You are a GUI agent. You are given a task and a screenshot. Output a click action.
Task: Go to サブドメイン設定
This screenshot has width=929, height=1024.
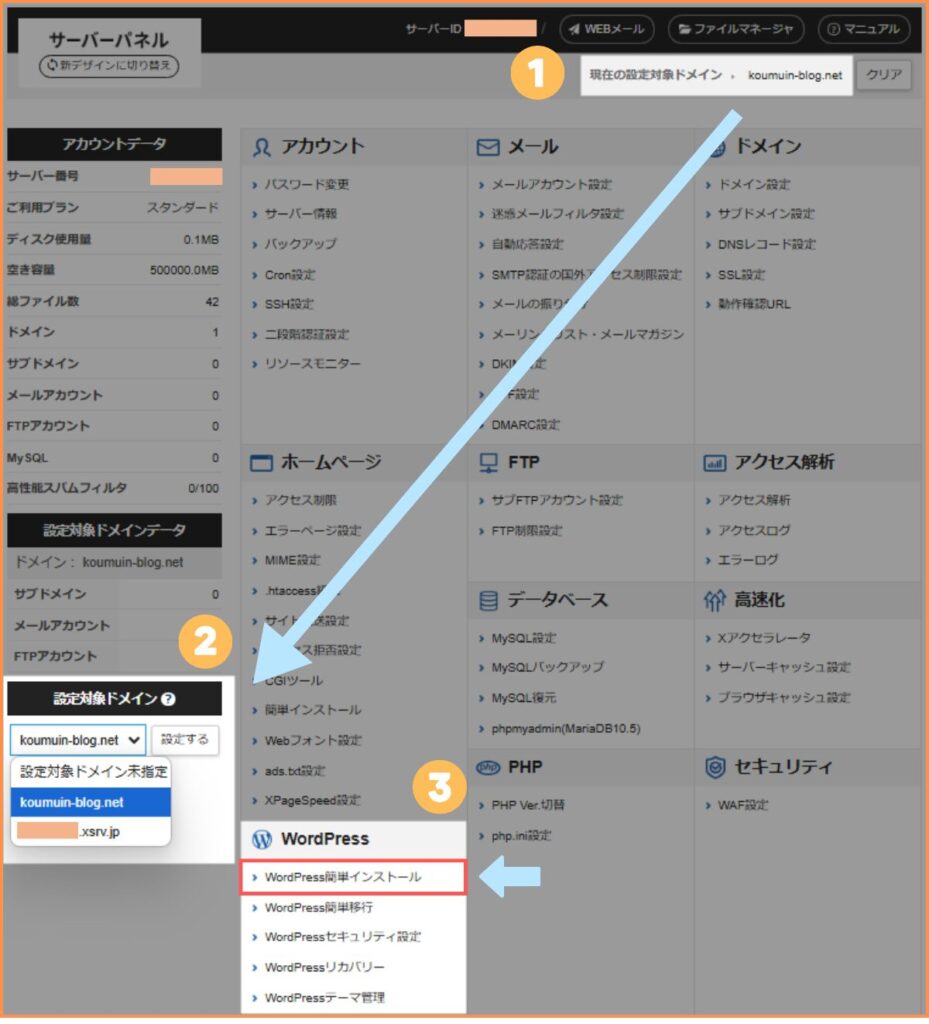(766, 214)
